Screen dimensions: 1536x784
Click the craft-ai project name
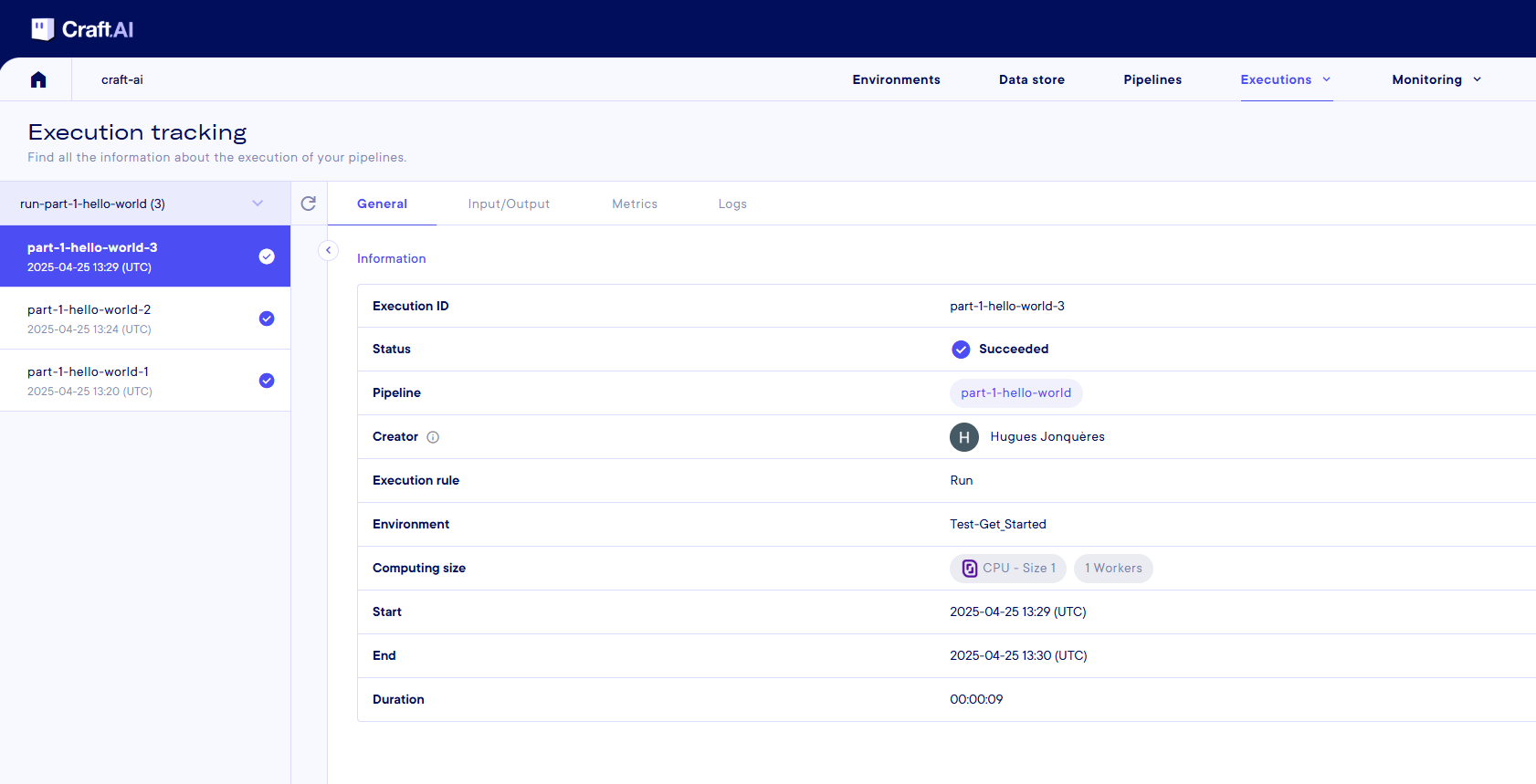pos(122,79)
